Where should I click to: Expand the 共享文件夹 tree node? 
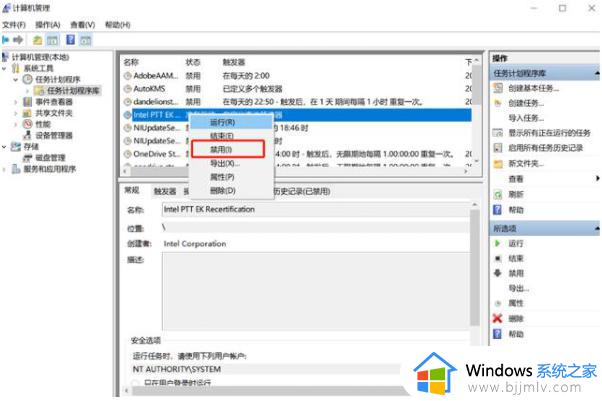[16, 113]
